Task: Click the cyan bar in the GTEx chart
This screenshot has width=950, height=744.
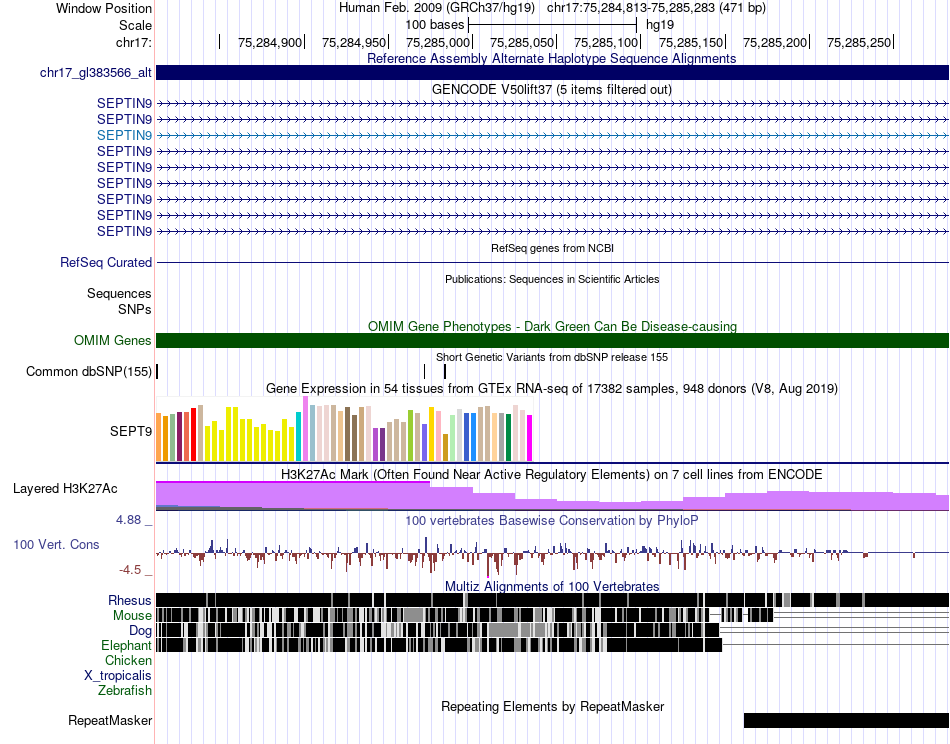Action: click(298, 437)
